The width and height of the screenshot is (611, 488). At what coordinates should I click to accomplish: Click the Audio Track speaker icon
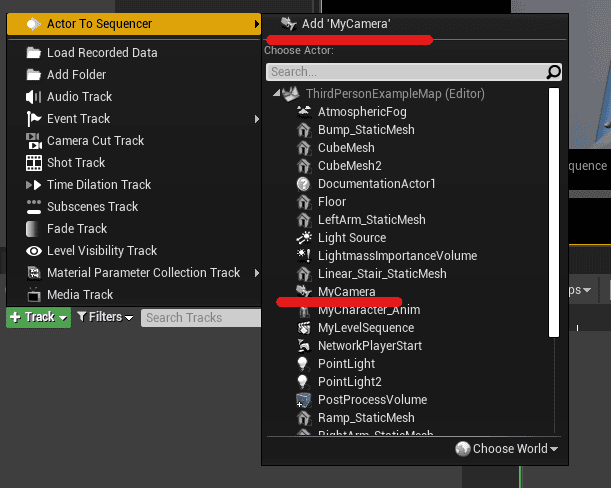(33, 97)
